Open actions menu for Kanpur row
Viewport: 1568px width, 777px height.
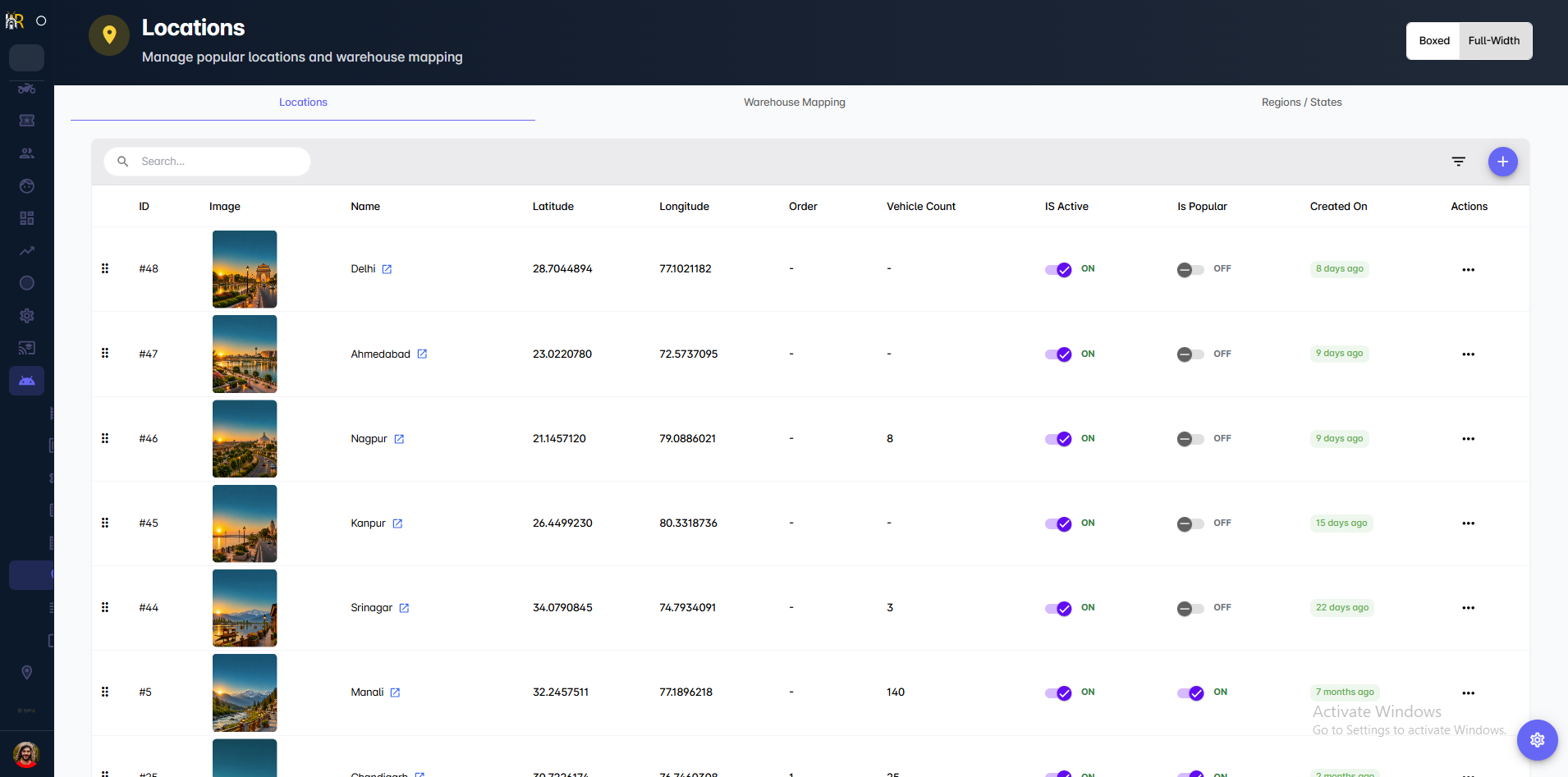(1468, 523)
